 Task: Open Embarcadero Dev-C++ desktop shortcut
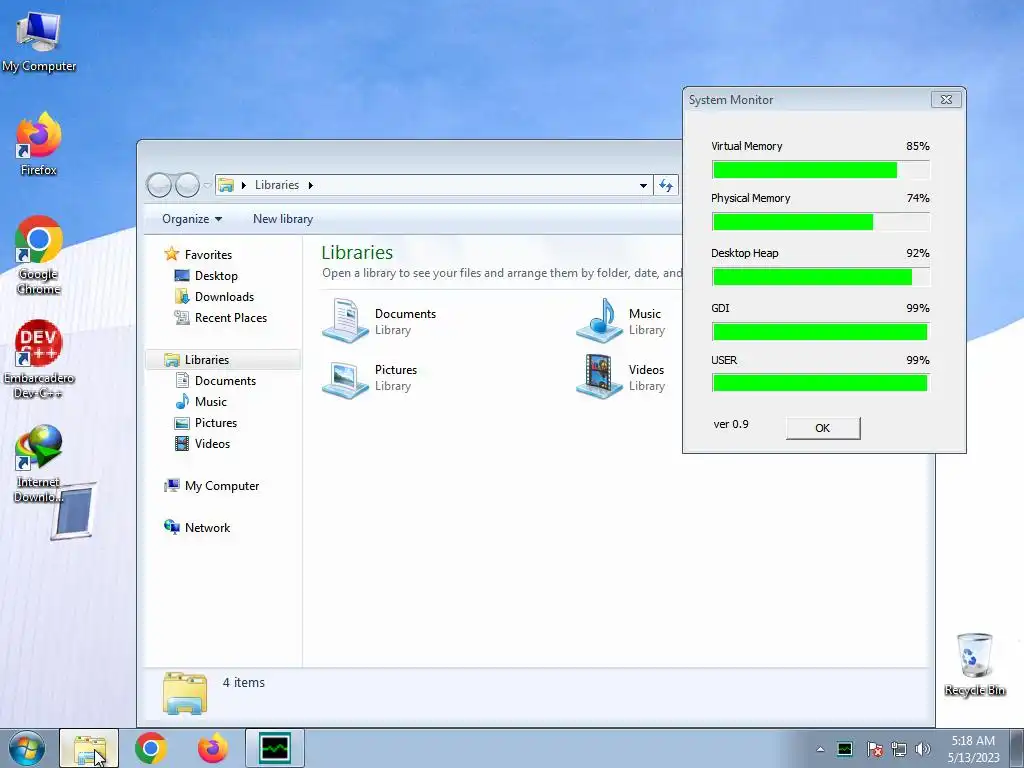[39, 359]
